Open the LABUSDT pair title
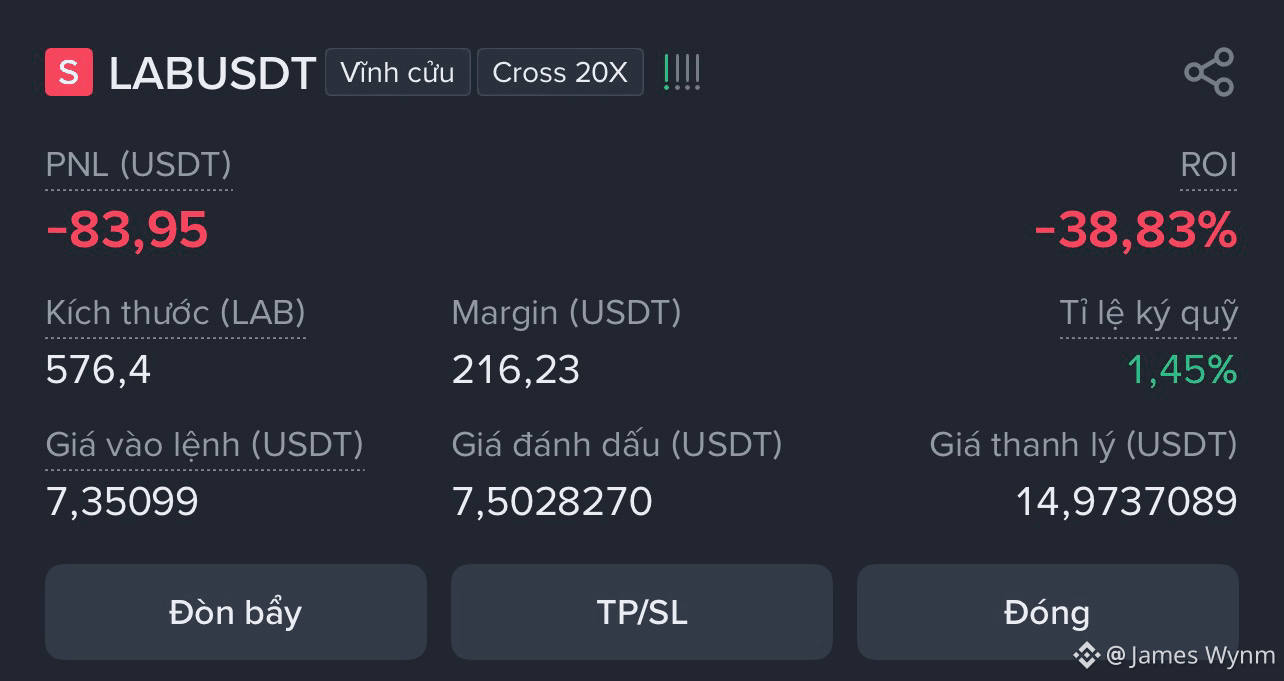 [212, 73]
